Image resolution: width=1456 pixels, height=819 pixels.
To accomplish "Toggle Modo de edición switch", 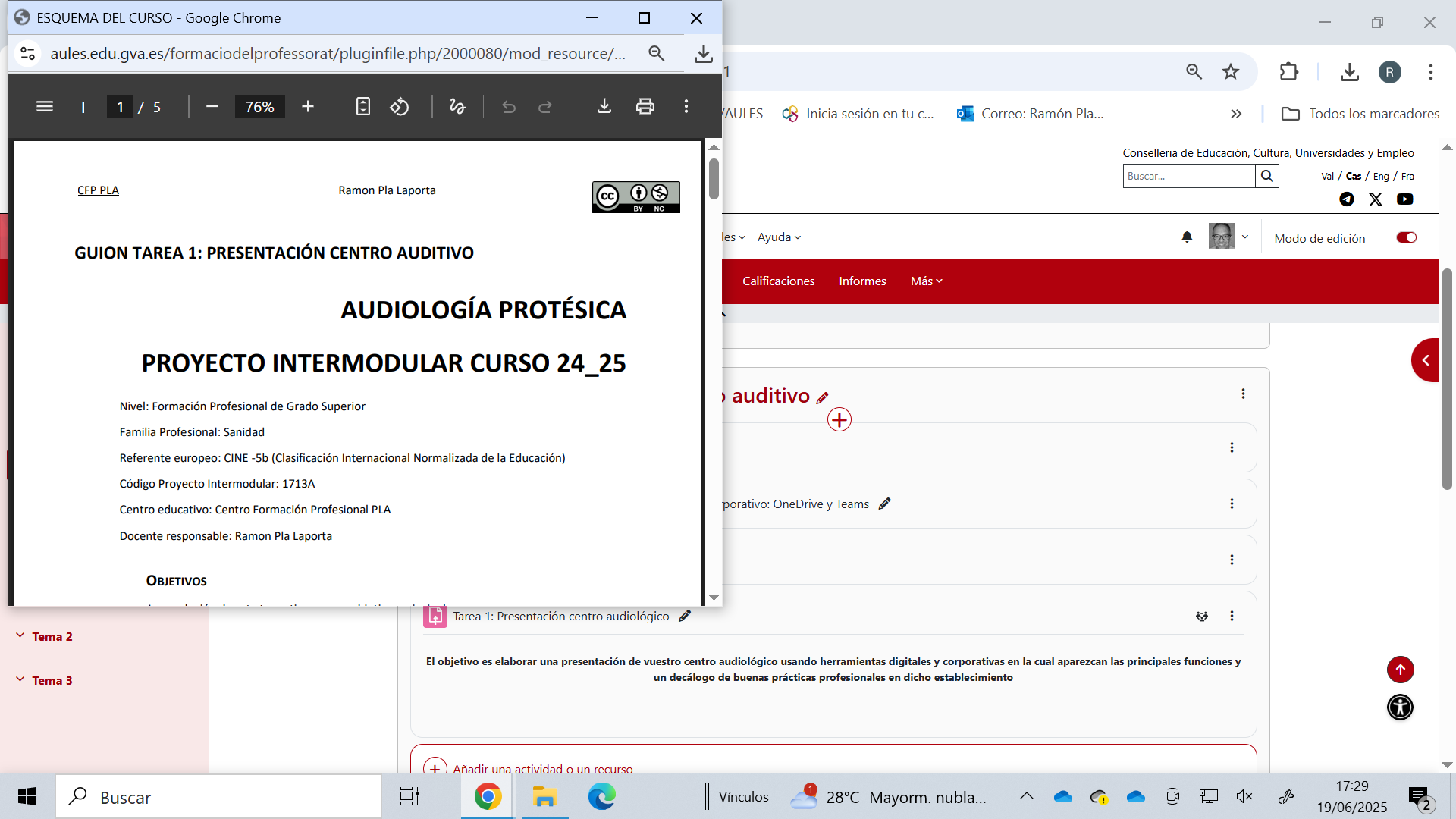I will point(1407,238).
